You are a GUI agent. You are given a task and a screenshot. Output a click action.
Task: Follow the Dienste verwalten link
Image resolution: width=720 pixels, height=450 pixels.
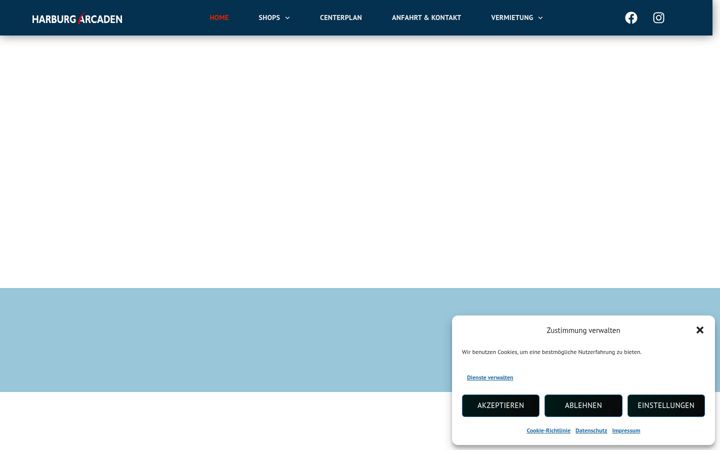490,377
